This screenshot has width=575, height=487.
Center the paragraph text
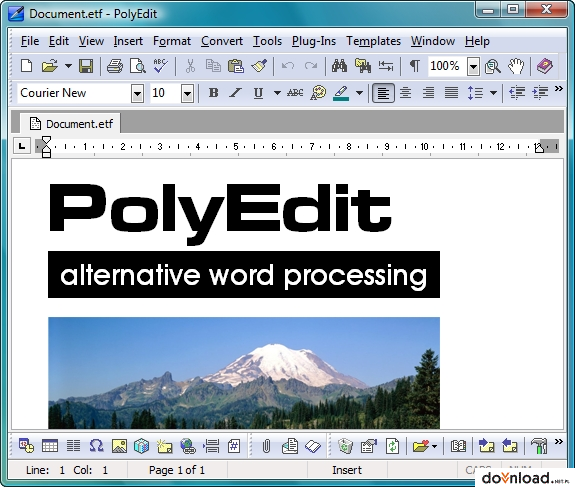405,93
